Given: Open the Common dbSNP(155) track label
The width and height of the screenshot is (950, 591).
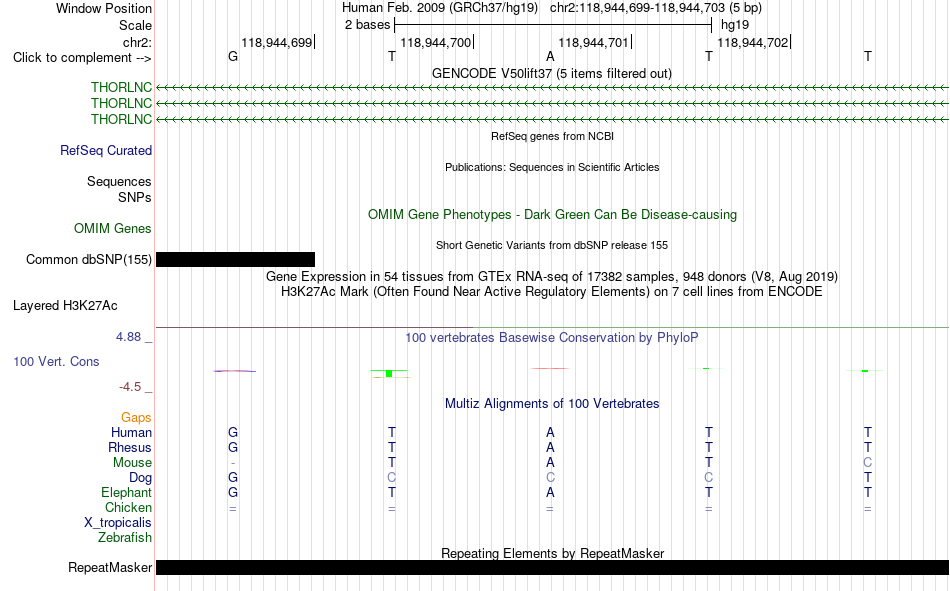Looking at the screenshot, I should pyautogui.click(x=88, y=259).
